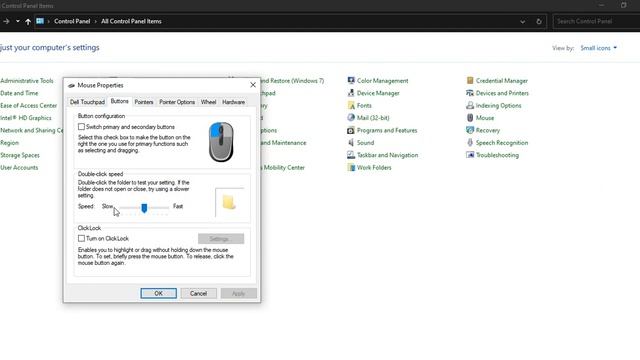Open the recent locations dropdown arrow
This screenshot has width=640, height=360.
coord(18,21)
